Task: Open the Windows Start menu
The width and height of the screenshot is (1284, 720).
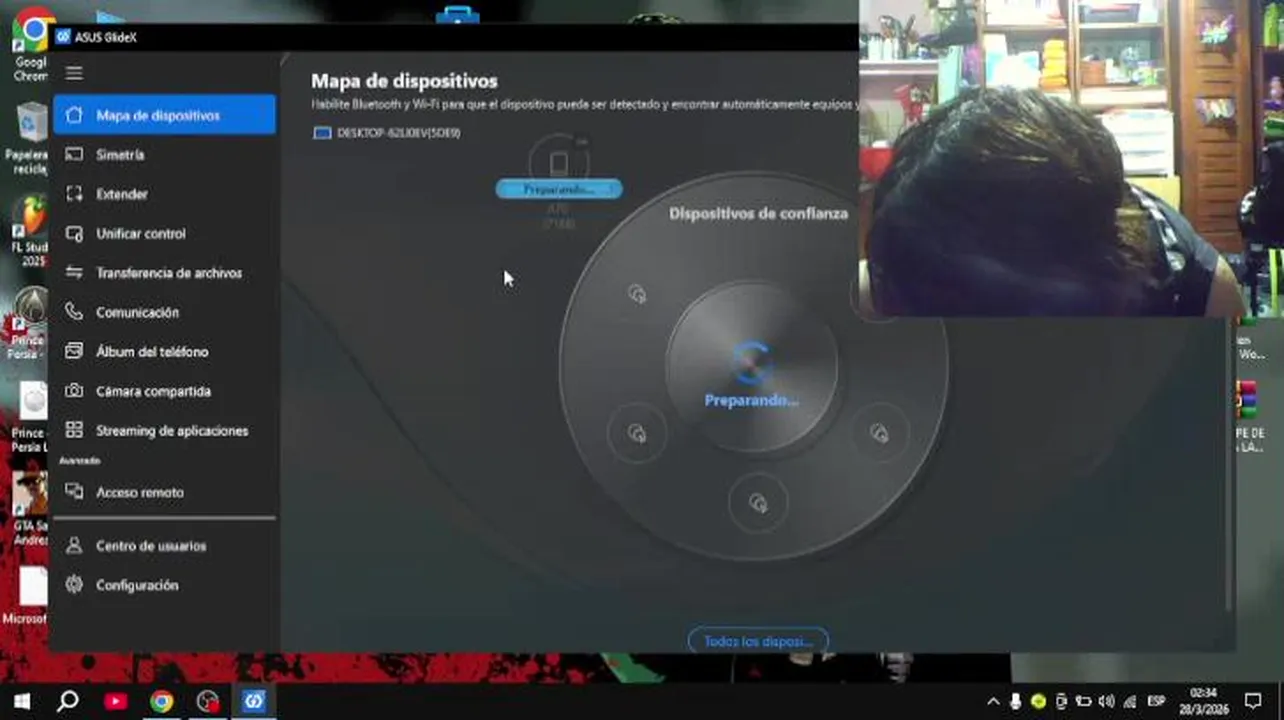Action: 21,701
